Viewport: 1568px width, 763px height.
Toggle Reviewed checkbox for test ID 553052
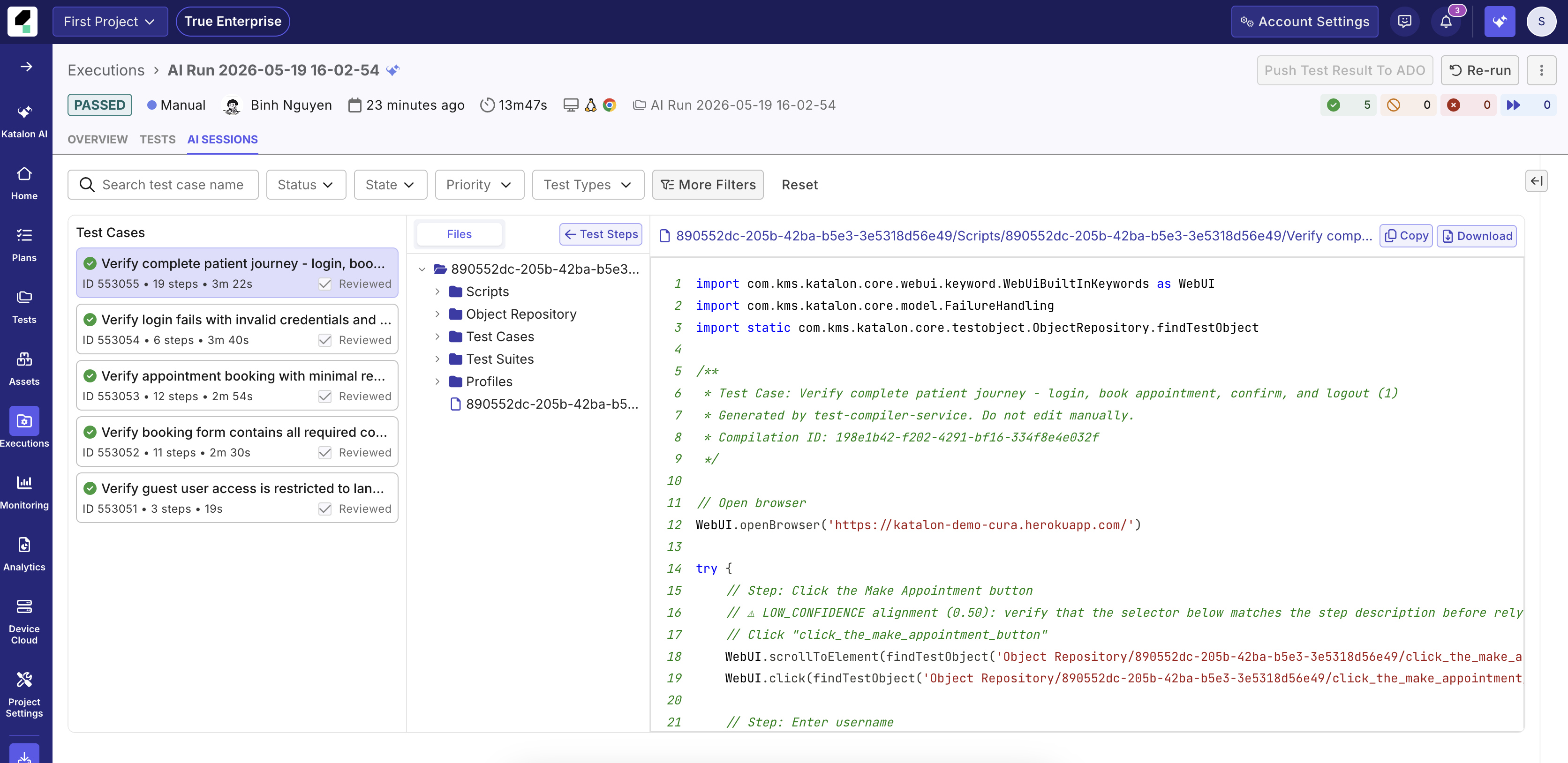(x=325, y=453)
